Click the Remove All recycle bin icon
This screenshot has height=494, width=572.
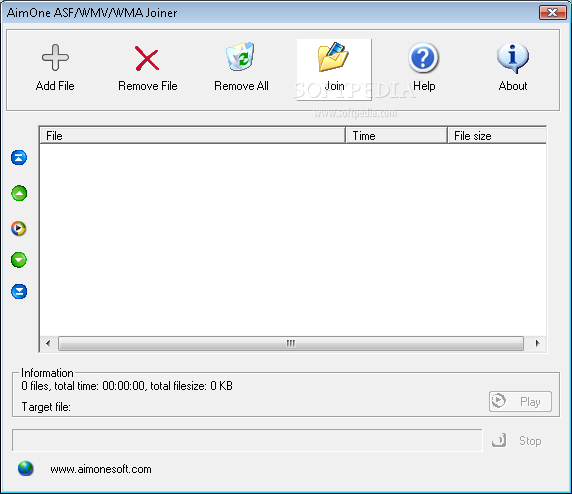pos(240,56)
